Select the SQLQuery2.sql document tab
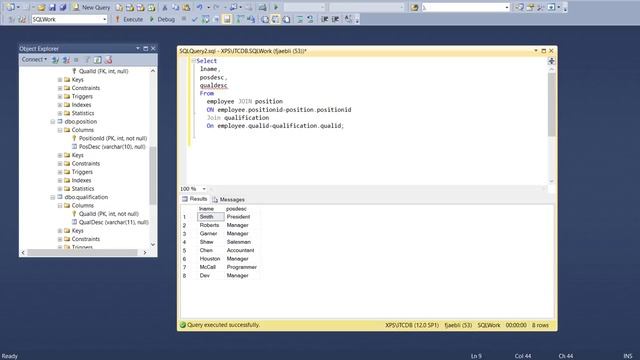 click(243, 51)
